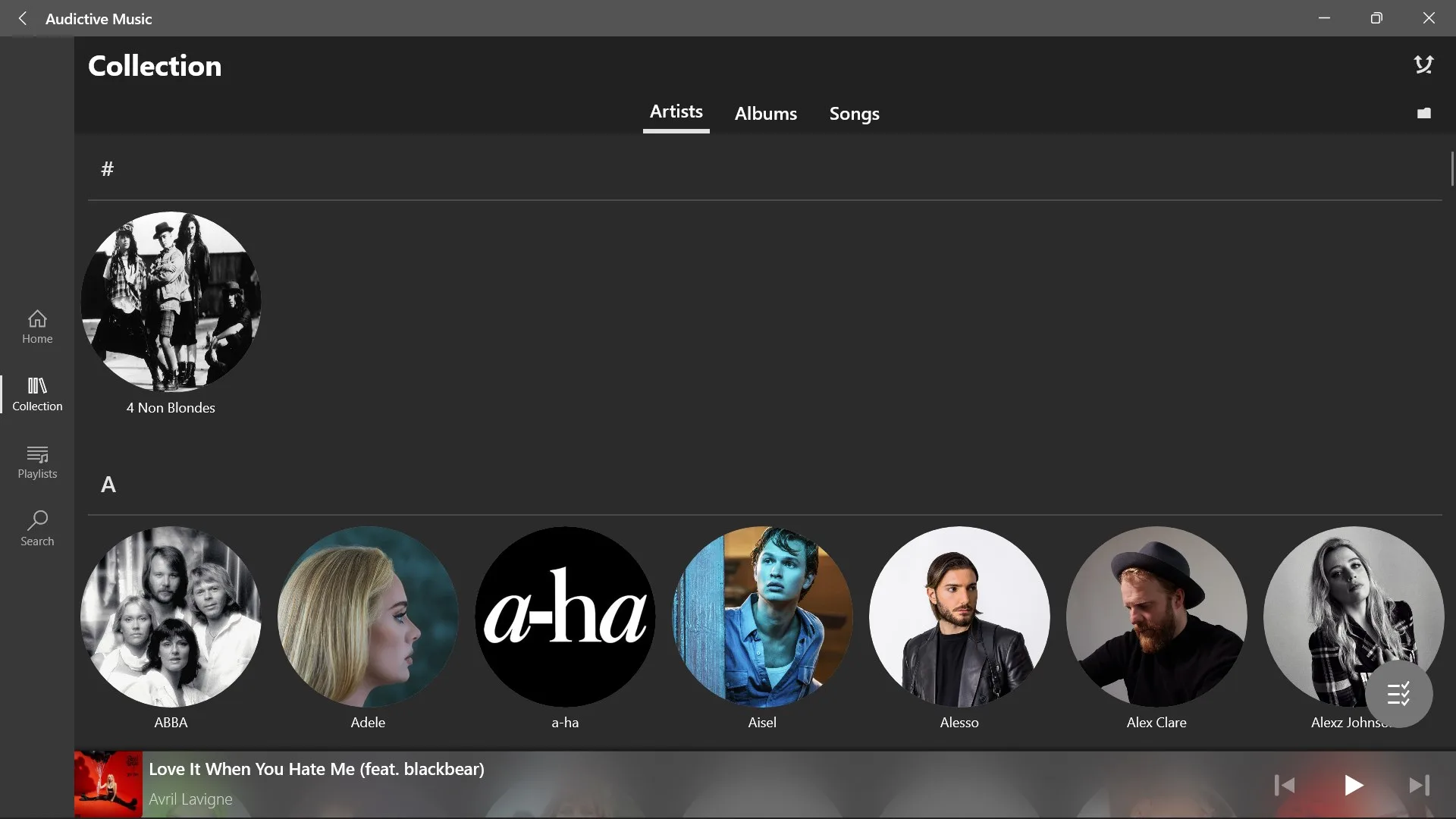This screenshot has width=1456, height=819.
Task: Open the Adele artist picture
Action: tap(368, 617)
